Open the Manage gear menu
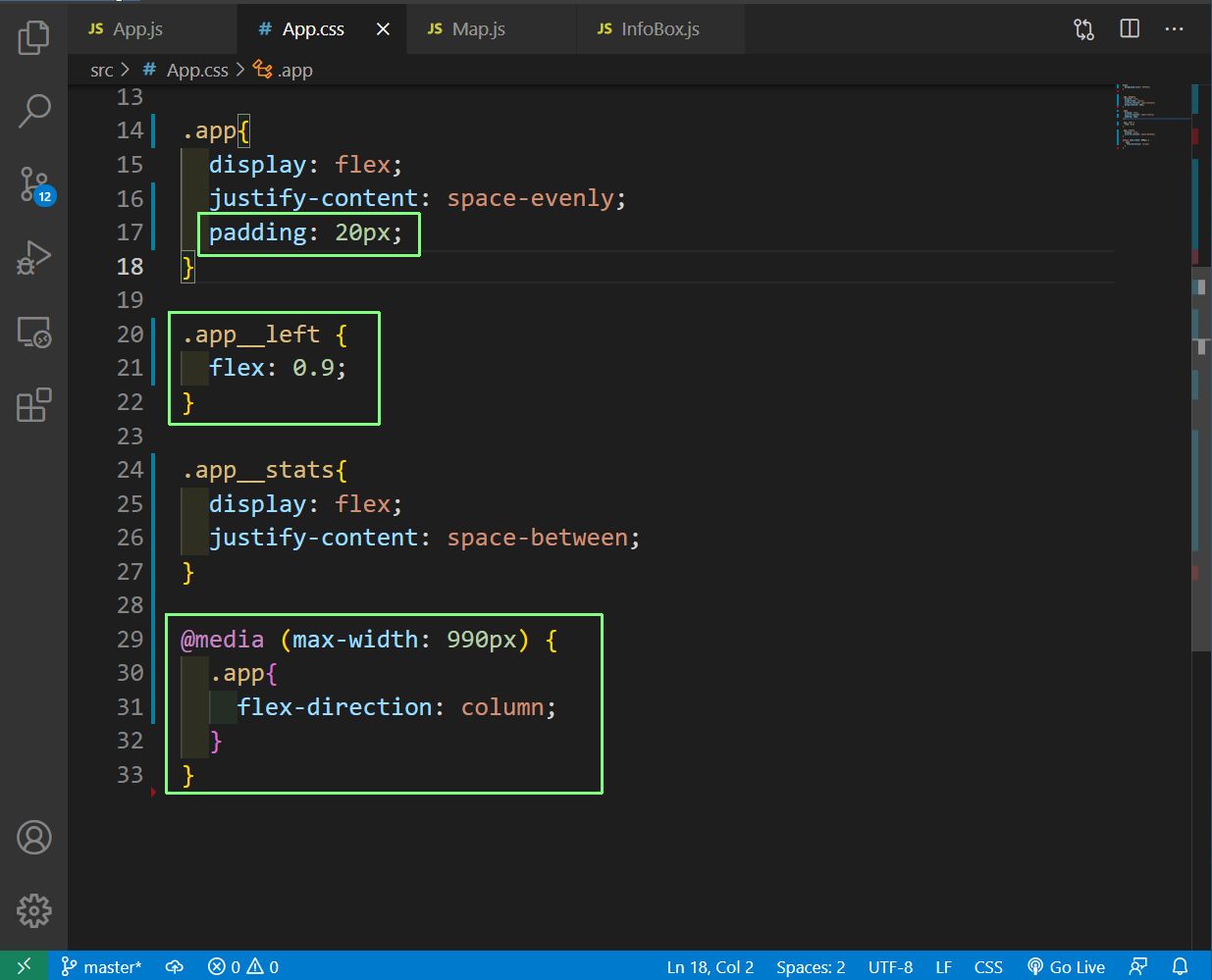The width and height of the screenshot is (1212, 980). point(33,910)
